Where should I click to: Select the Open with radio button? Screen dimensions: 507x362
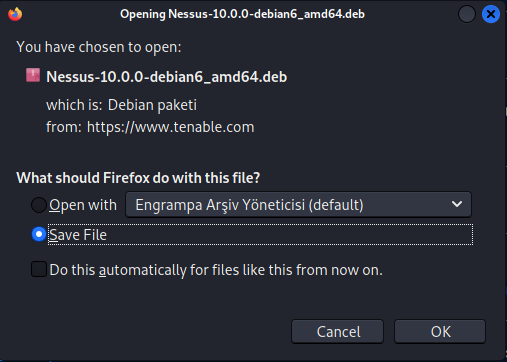39,205
